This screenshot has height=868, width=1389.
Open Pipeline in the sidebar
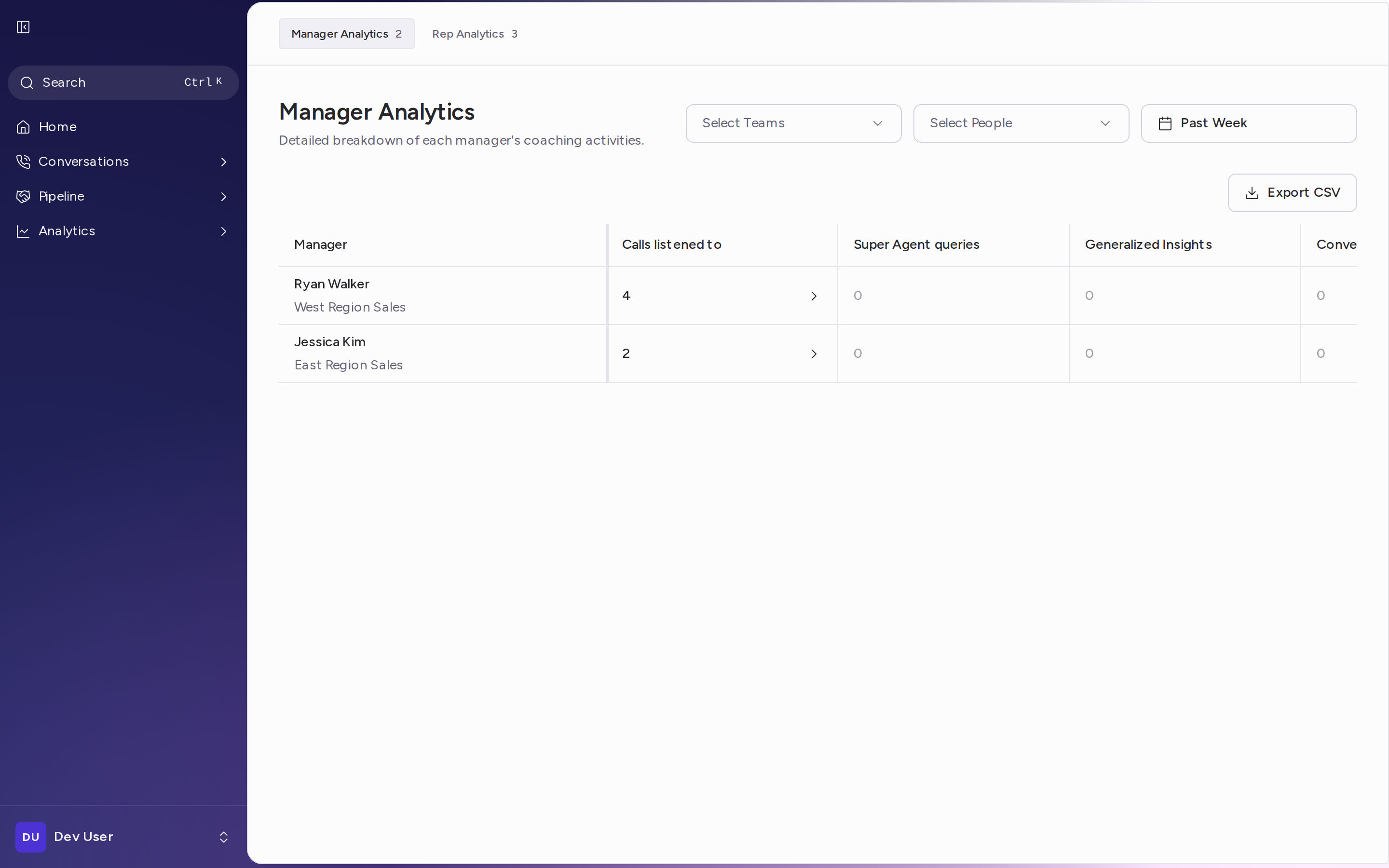(x=123, y=196)
